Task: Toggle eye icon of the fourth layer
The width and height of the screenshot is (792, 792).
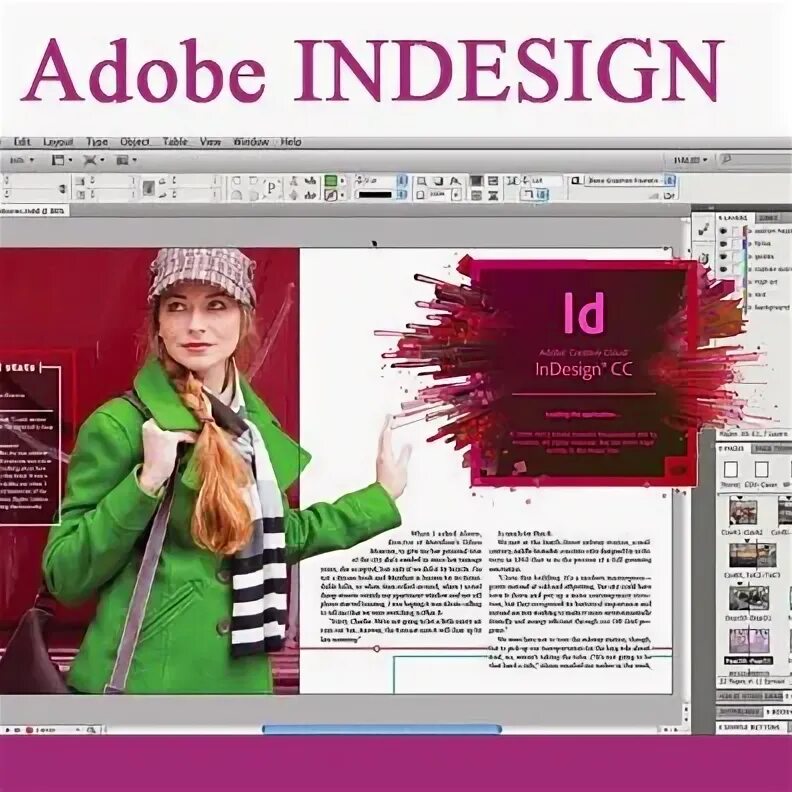Action: [x=723, y=269]
